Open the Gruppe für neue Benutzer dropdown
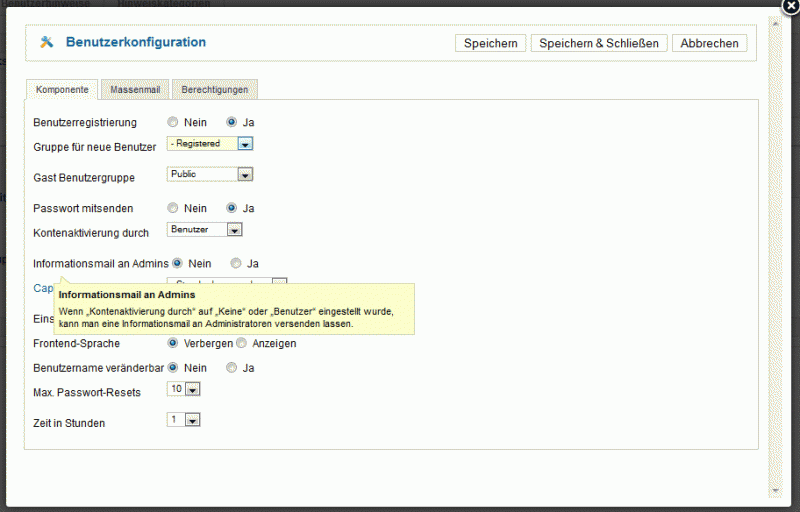 click(x=210, y=144)
